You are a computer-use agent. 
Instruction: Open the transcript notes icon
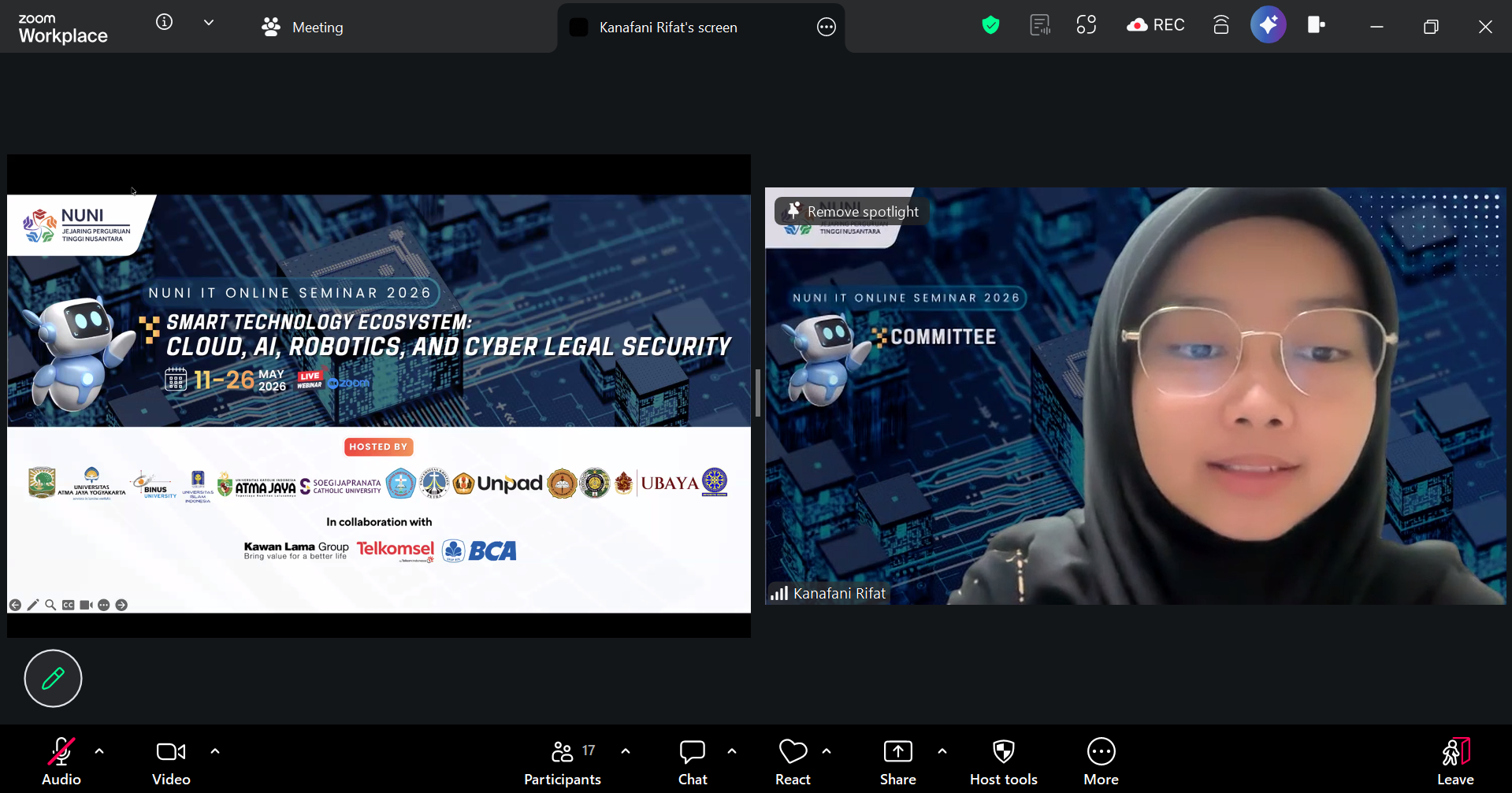pos(1040,25)
